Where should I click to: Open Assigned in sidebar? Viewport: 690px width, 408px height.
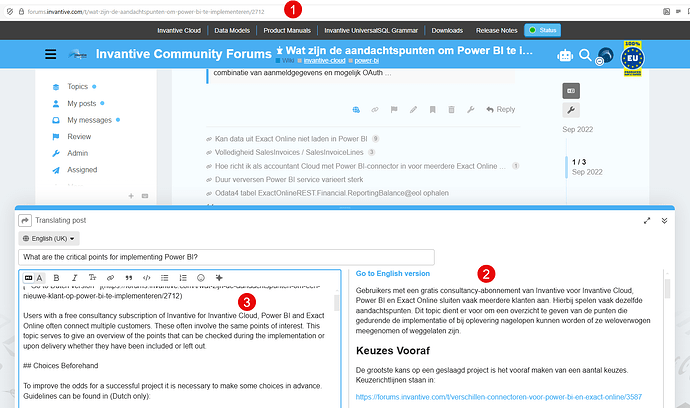(x=82, y=170)
